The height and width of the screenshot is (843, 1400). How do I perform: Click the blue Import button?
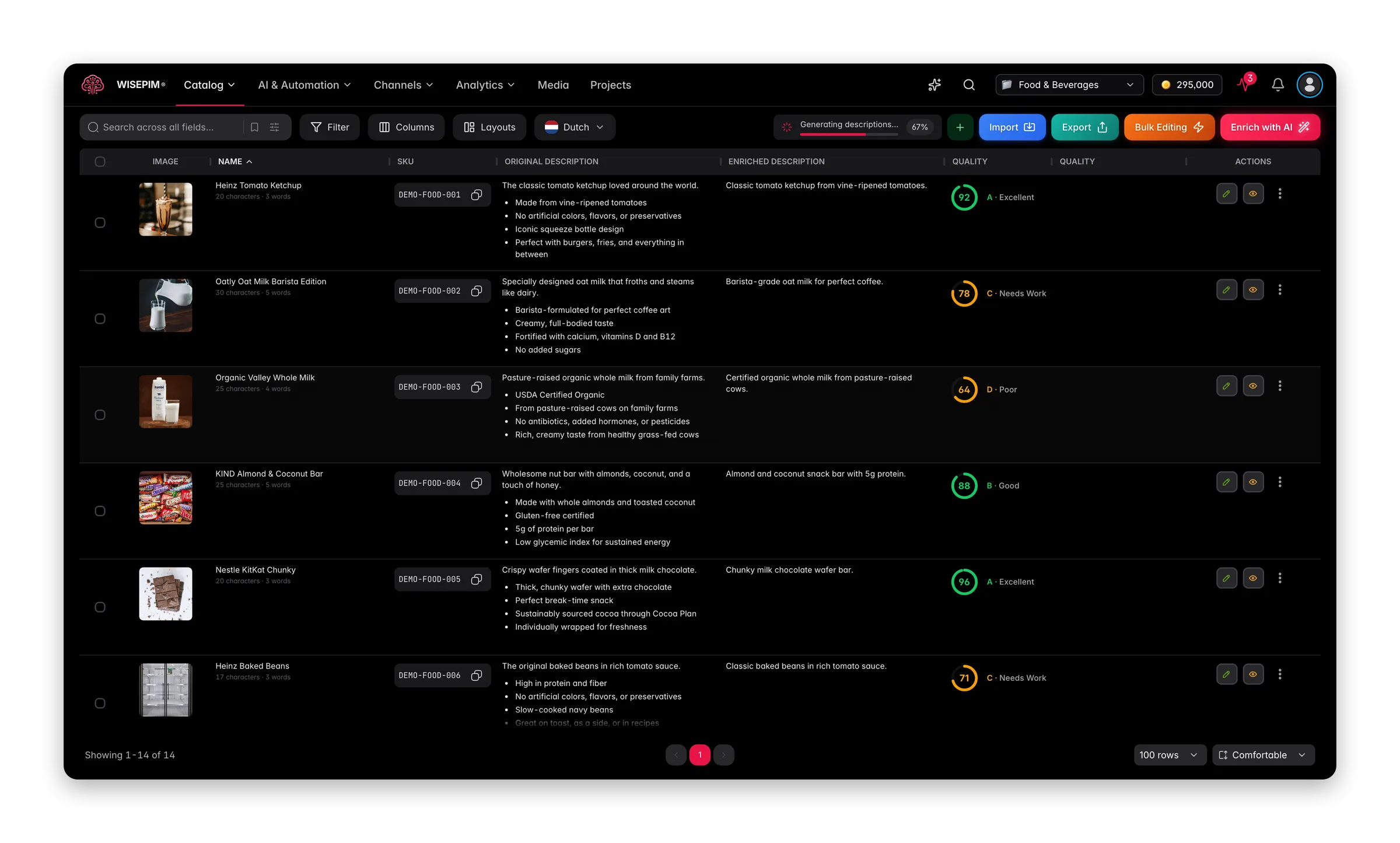point(1012,127)
